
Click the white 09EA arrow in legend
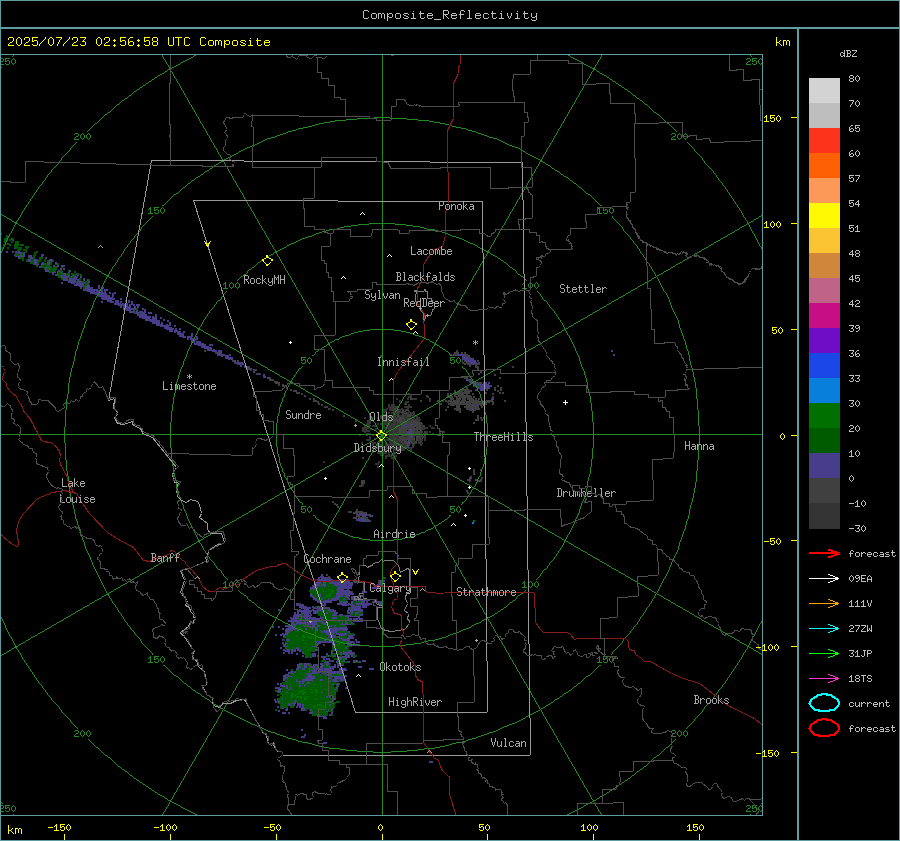[824, 578]
